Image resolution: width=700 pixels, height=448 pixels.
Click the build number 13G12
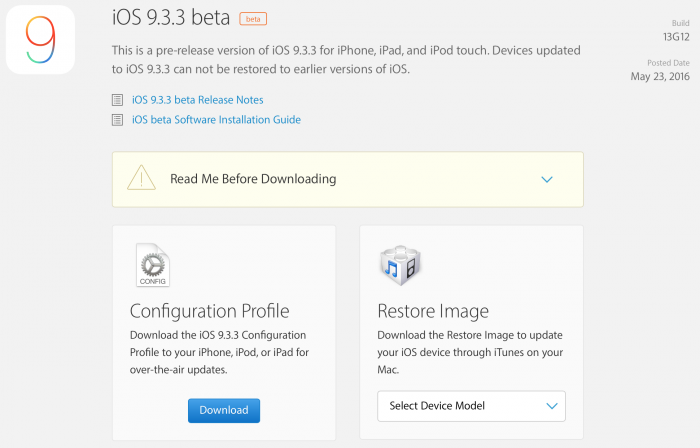coord(676,37)
